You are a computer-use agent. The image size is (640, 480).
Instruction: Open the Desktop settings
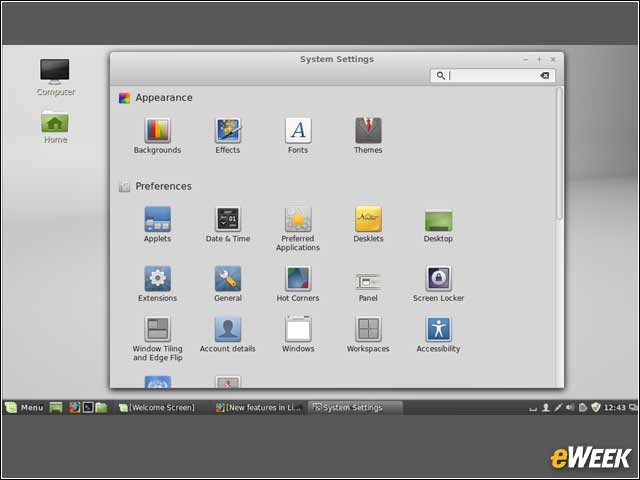[x=438, y=225]
